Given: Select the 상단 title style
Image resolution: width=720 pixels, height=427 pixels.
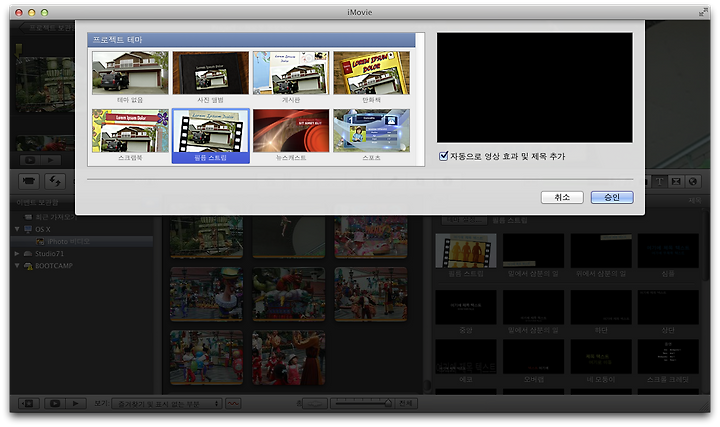Looking at the screenshot, I should coord(668,307).
